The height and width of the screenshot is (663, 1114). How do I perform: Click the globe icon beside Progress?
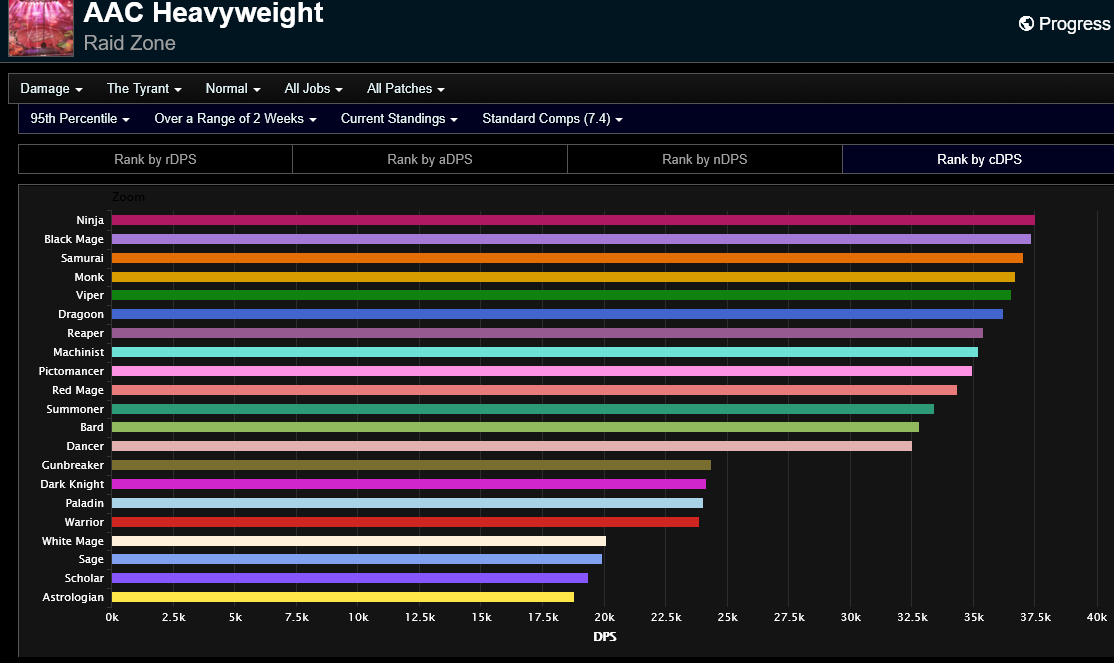(1026, 23)
